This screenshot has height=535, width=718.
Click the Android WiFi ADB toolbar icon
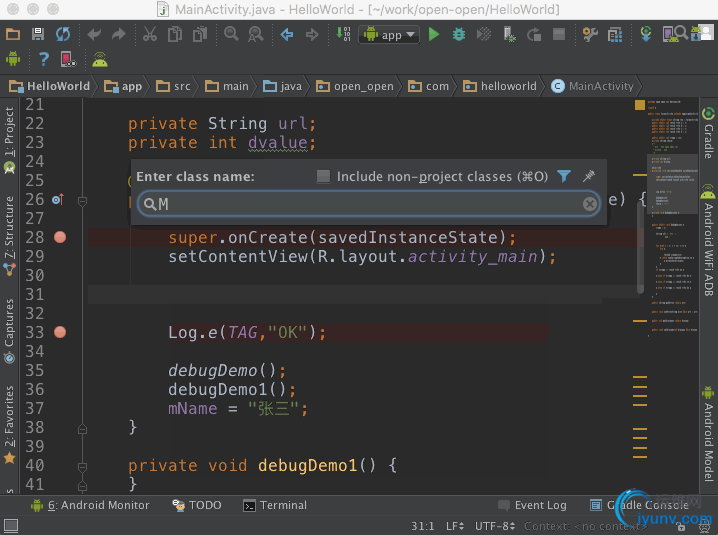(x=100, y=59)
